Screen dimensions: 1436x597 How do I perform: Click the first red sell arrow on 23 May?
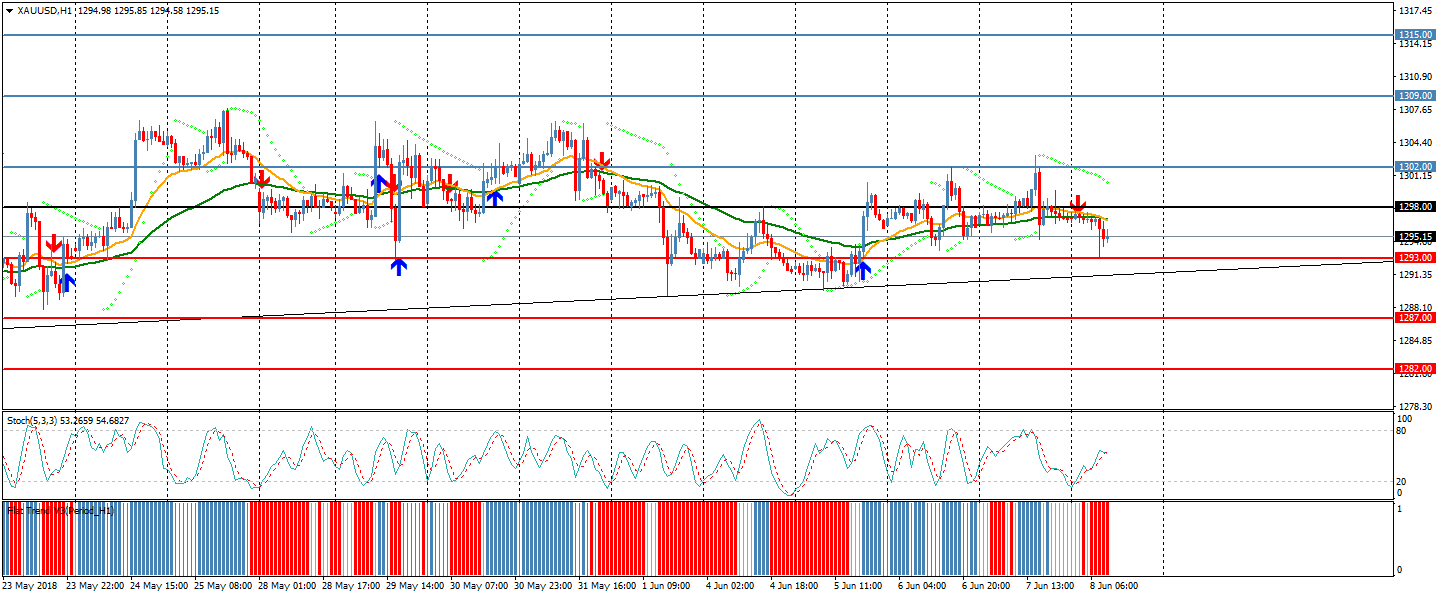pos(52,243)
